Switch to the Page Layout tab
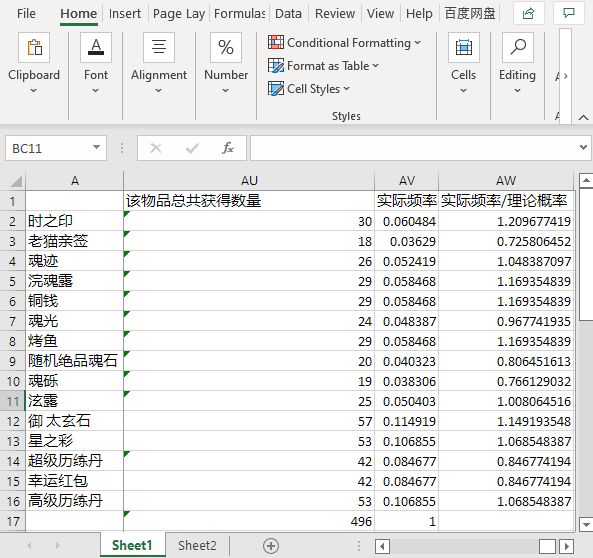Viewport: 593px width, 558px height. point(179,14)
